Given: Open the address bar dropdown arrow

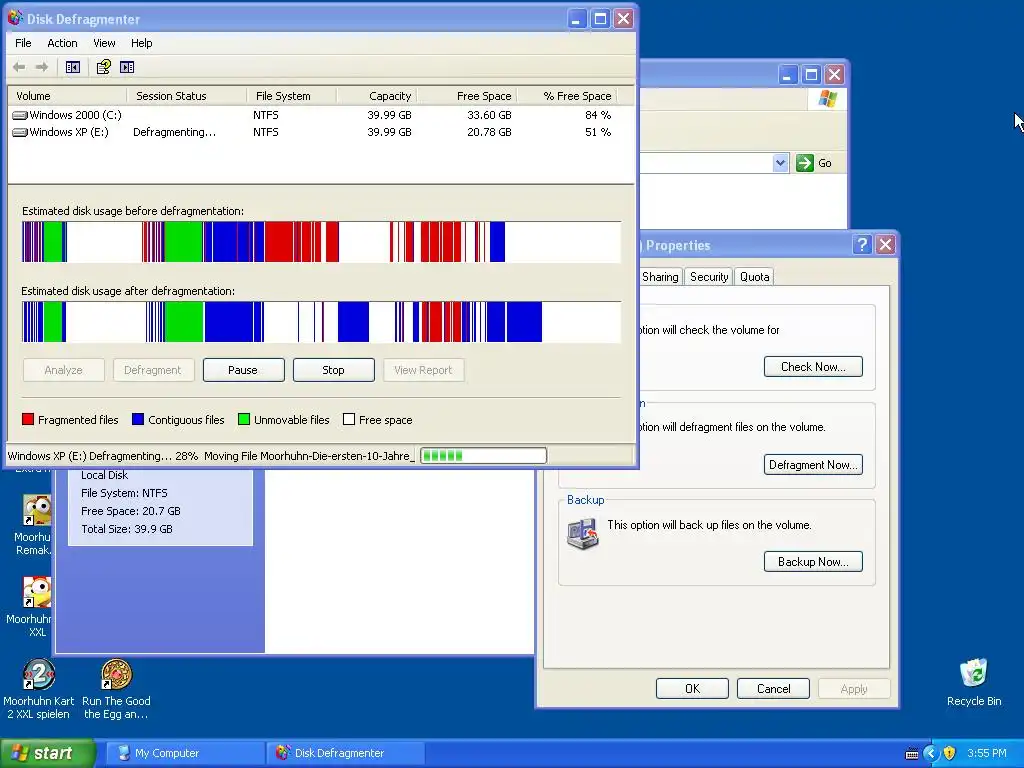Looking at the screenshot, I should pos(780,163).
